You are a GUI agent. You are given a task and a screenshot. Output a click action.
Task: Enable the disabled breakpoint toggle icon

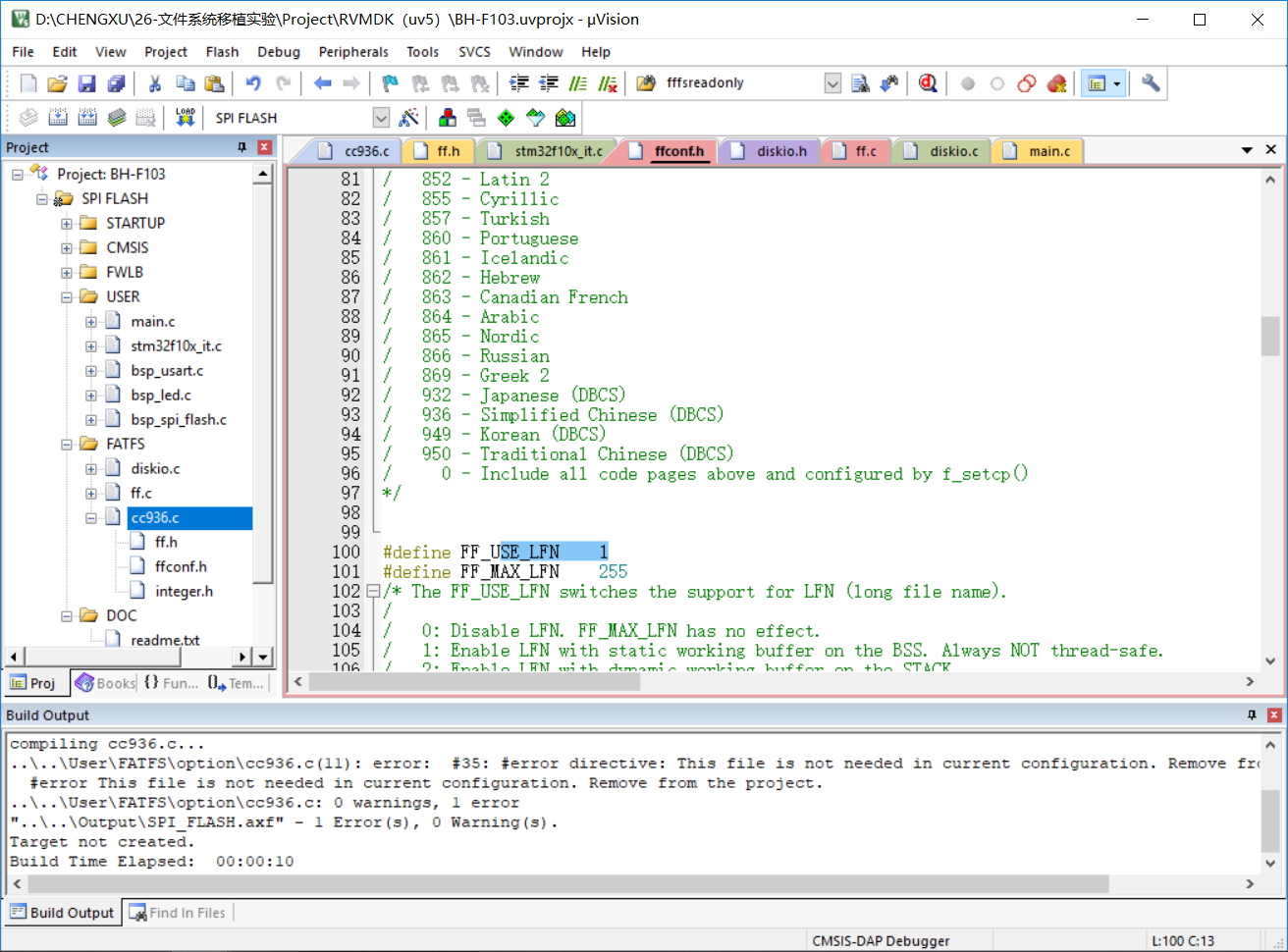997,83
